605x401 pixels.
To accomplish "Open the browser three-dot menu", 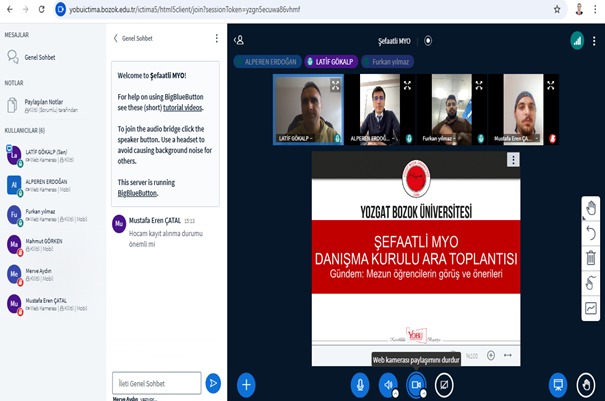I will [x=595, y=9].
